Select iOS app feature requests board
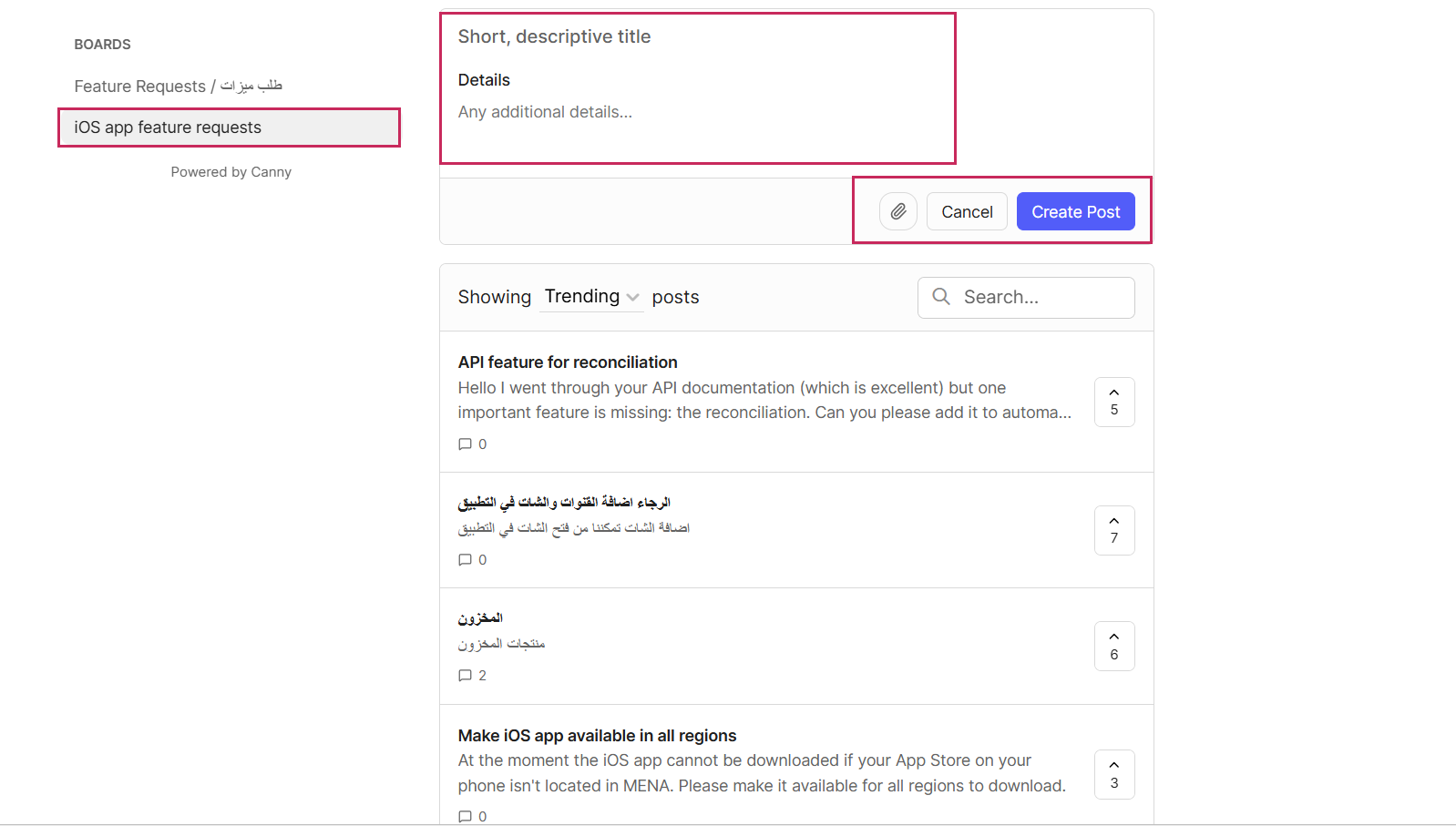Image resolution: width=1456 pixels, height=826 pixels. [x=168, y=127]
